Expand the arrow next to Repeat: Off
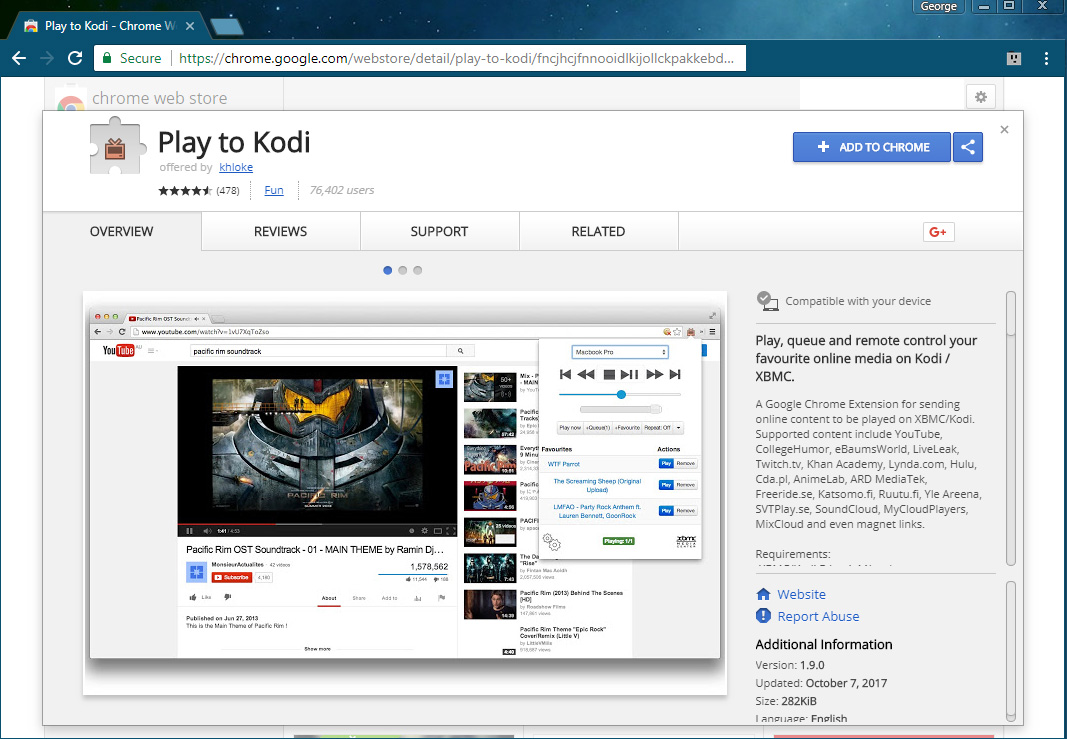Screen dimensions: 1067x739 (x=678, y=428)
